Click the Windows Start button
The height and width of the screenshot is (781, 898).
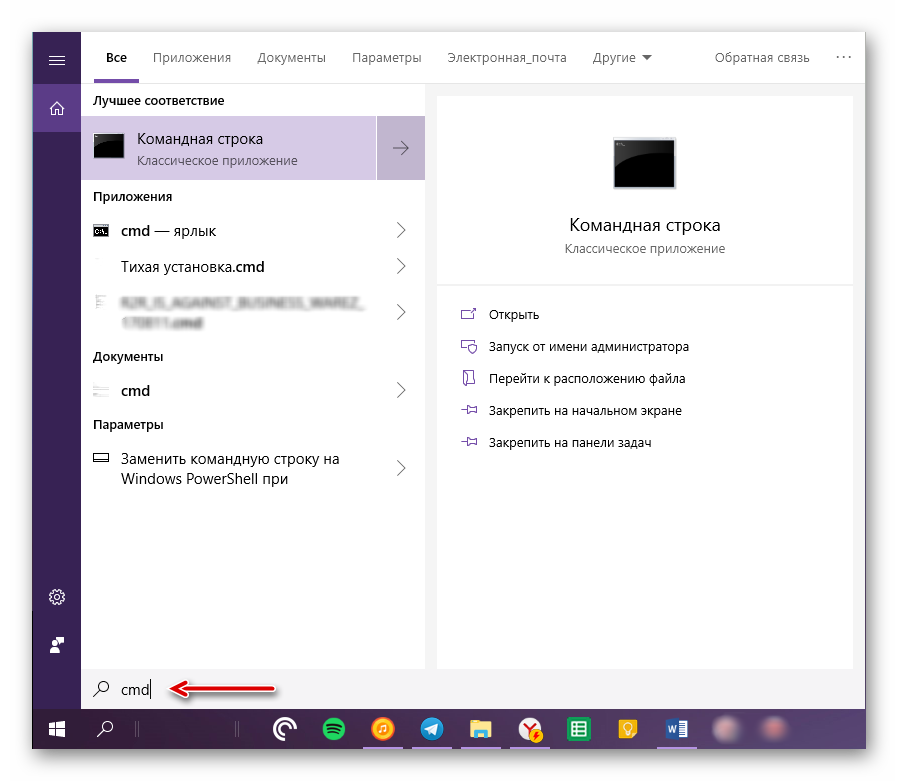click(56, 729)
